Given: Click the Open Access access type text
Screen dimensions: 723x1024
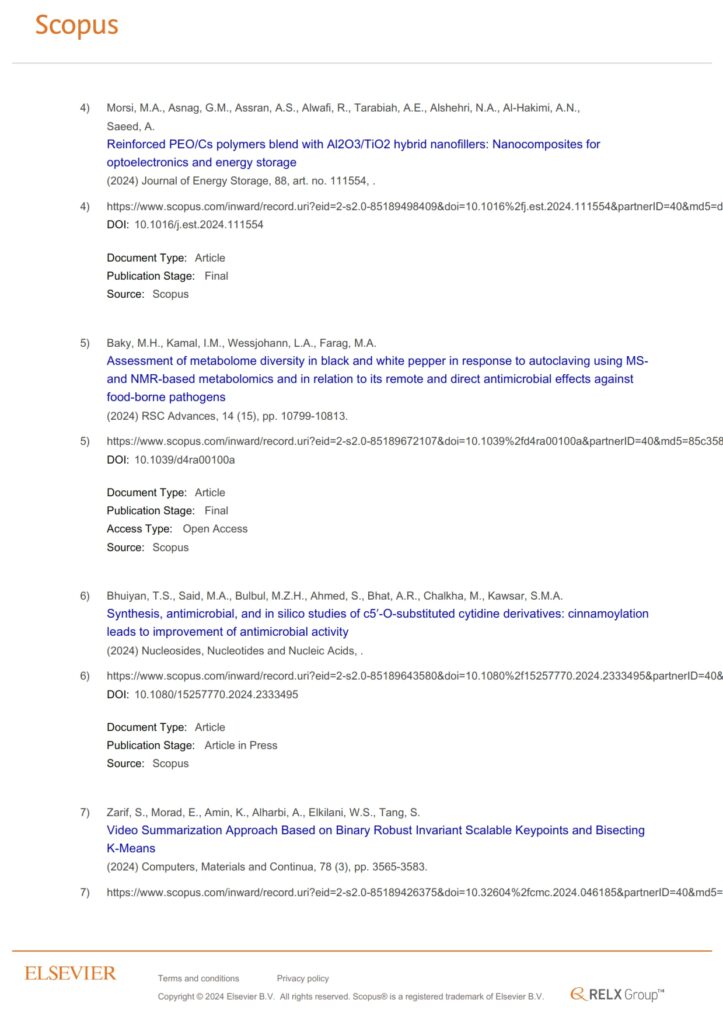Looking at the screenshot, I should (214, 529).
